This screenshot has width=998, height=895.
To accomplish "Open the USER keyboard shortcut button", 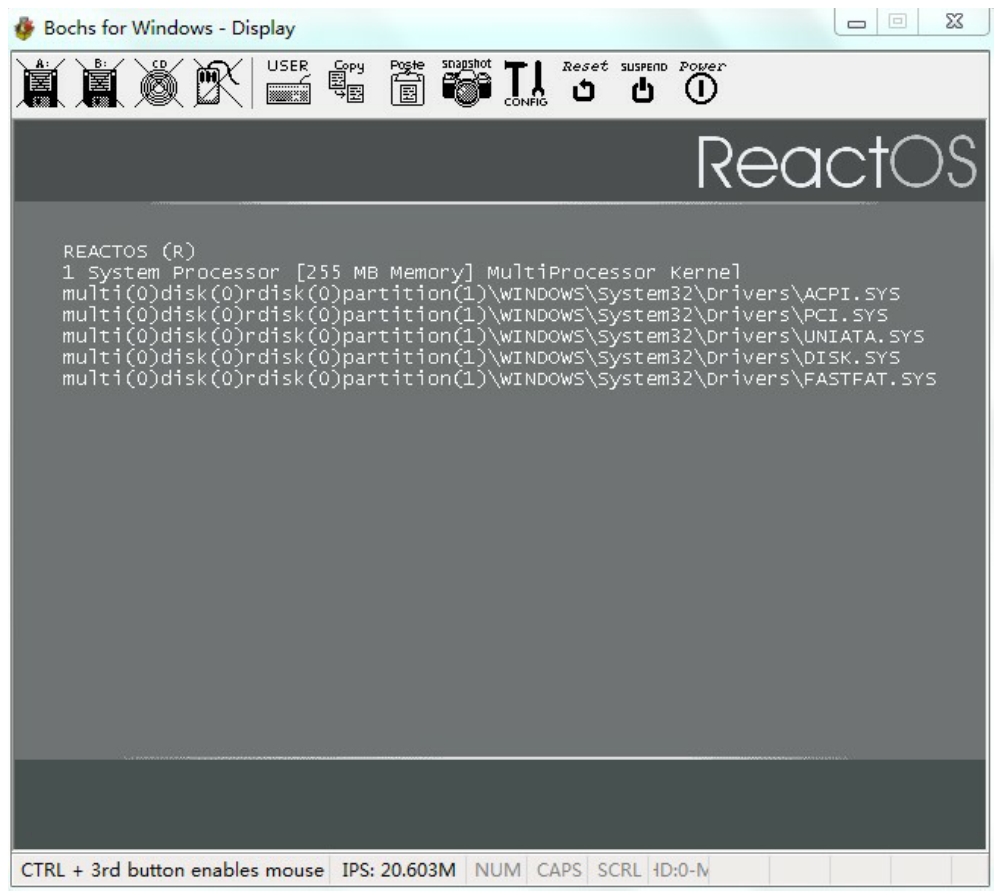I will 288,82.
